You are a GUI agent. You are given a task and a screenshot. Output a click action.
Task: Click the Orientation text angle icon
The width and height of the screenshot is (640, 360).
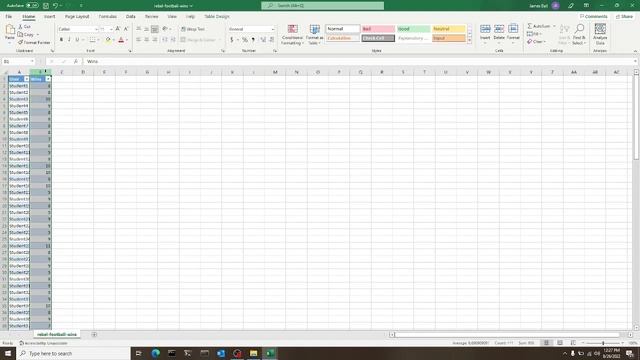(165, 29)
